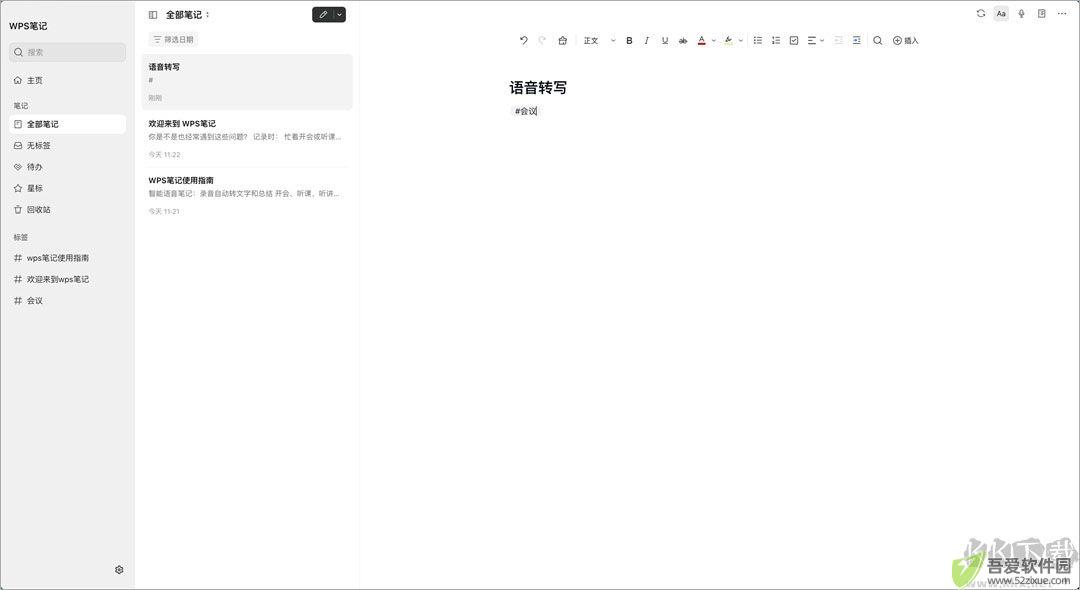
Task: Select the 会议 tag in the sidebar
Action: (68, 301)
